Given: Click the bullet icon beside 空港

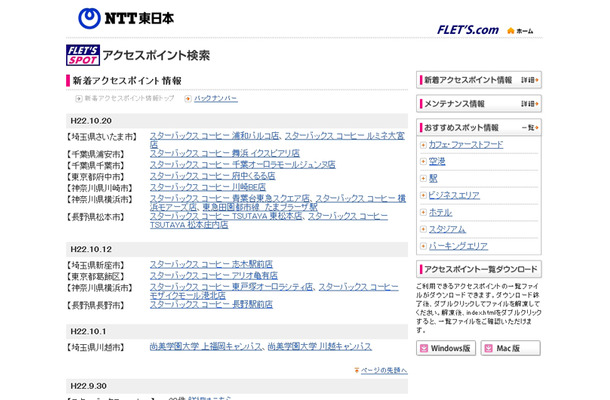Looking at the screenshot, I should click(423, 161).
